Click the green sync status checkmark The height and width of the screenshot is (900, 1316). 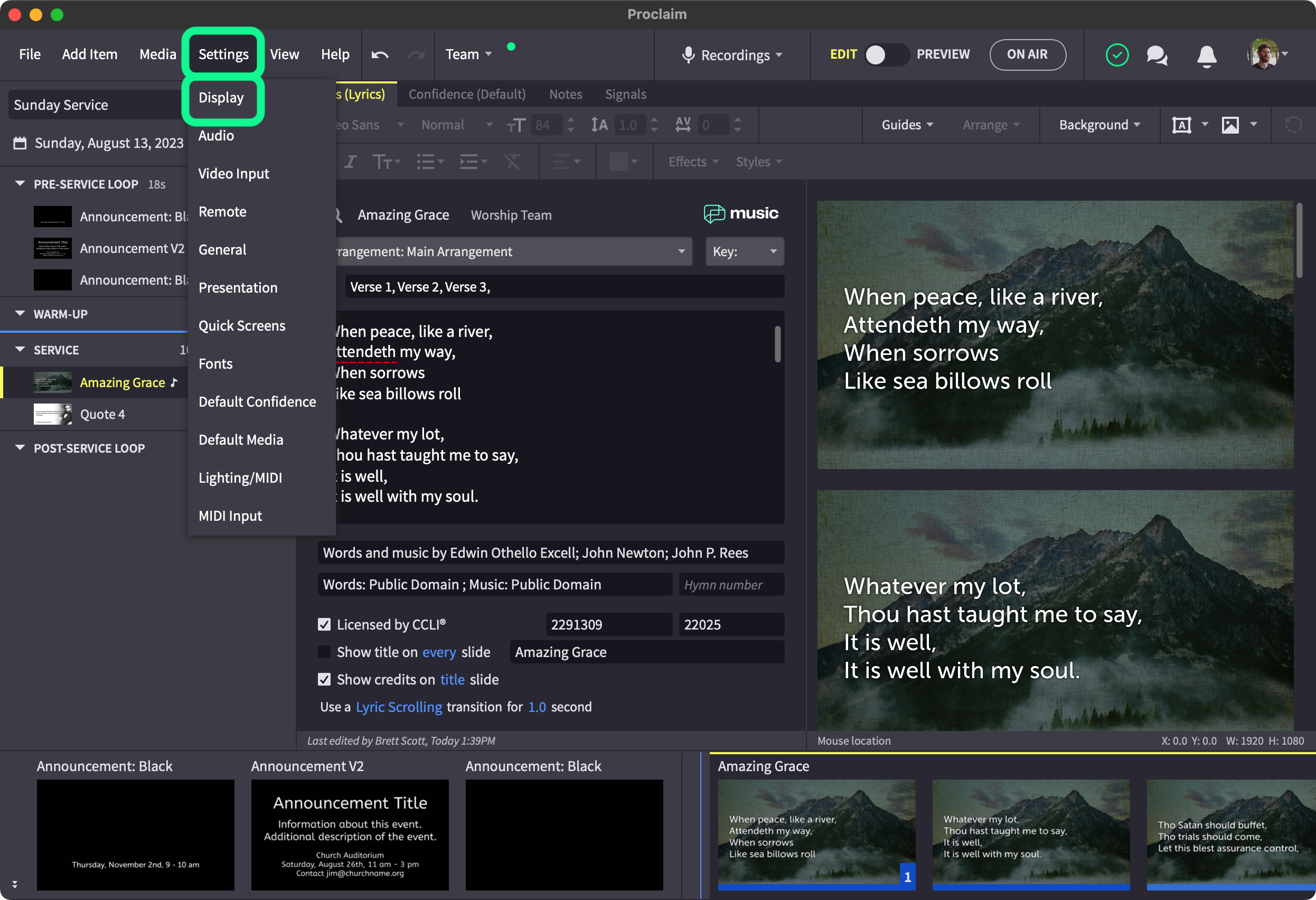click(1117, 55)
